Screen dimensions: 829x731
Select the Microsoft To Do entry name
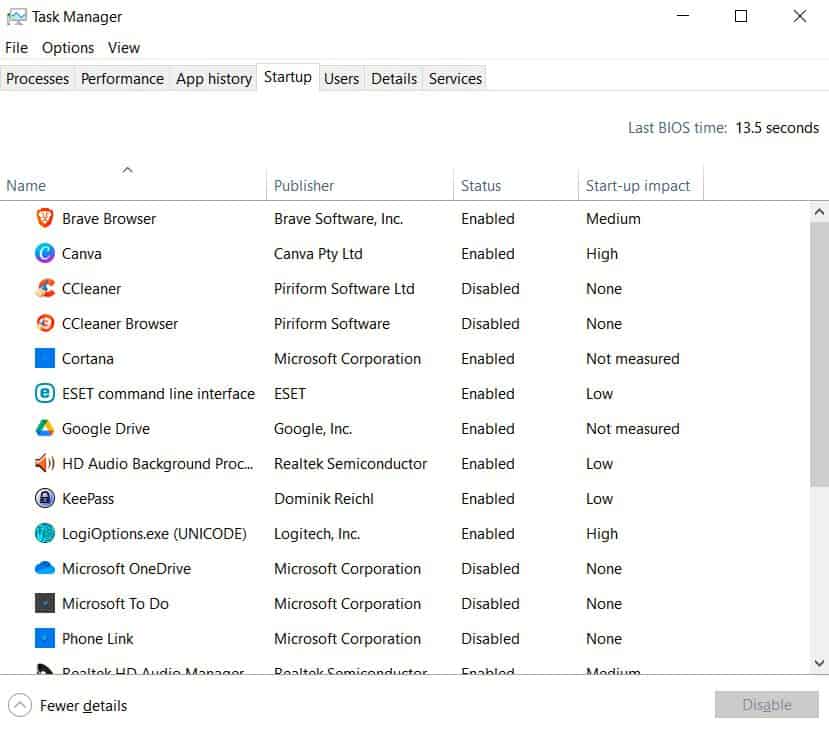tap(115, 603)
